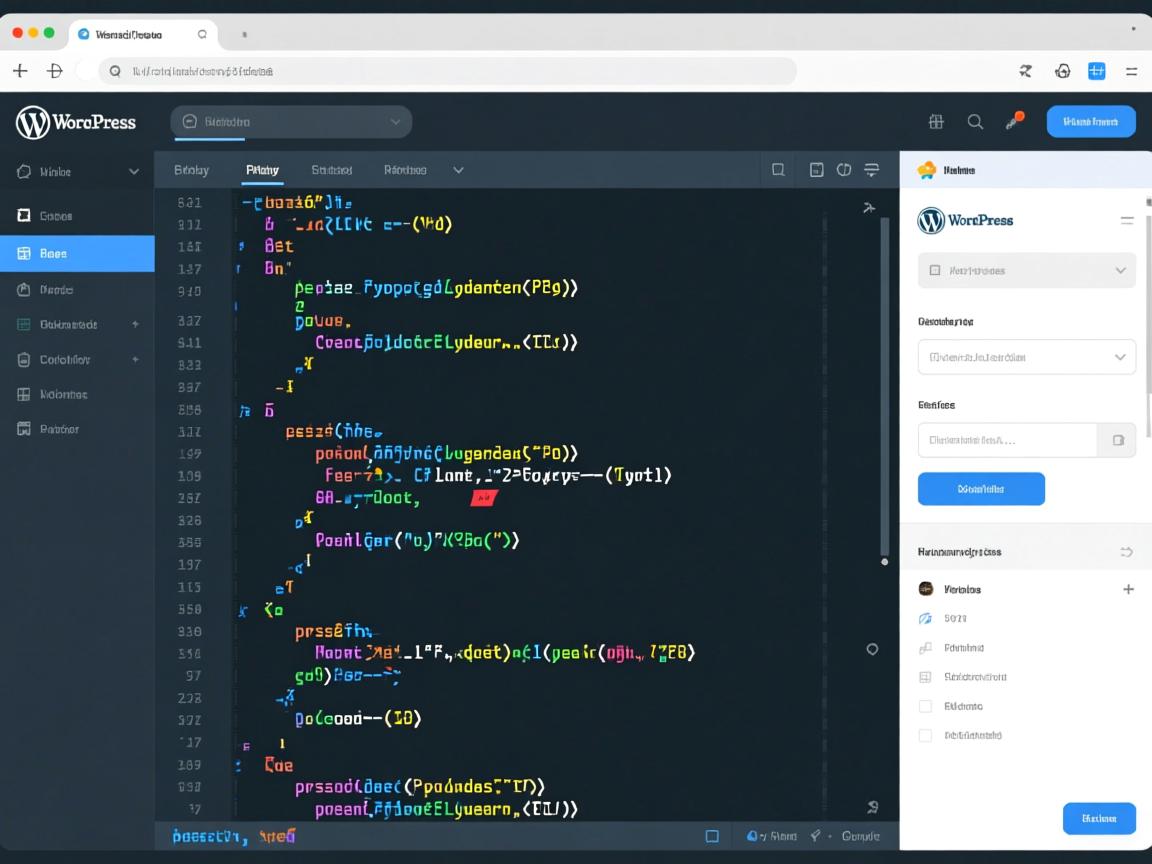The image size is (1152, 864).
Task: Click the blue button at the panel bottom
Action: click(x=1098, y=818)
